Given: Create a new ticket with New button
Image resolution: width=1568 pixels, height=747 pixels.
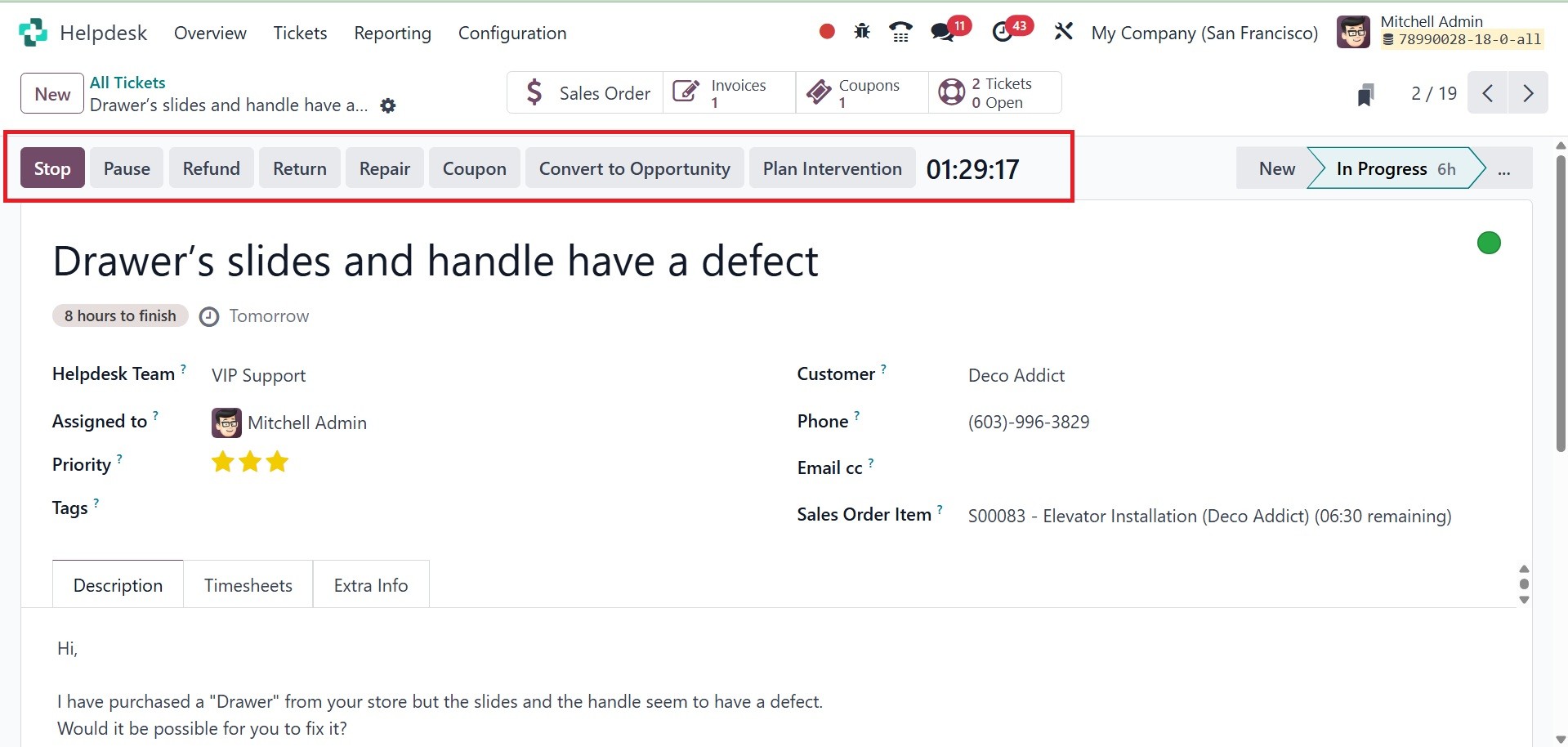Looking at the screenshot, I should pos(52,93).
